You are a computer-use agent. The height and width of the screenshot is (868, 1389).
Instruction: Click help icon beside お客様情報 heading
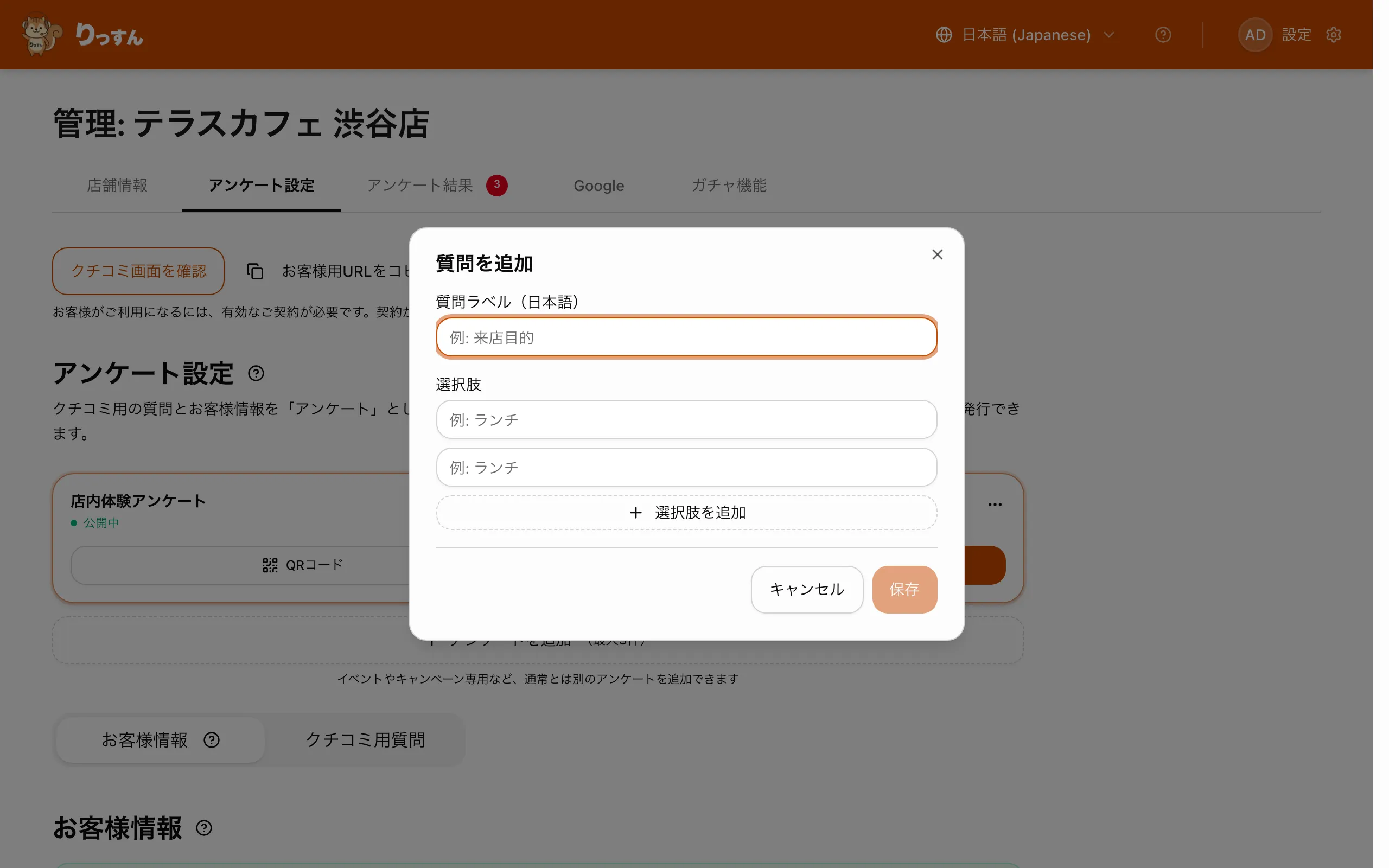click(204, 828)
